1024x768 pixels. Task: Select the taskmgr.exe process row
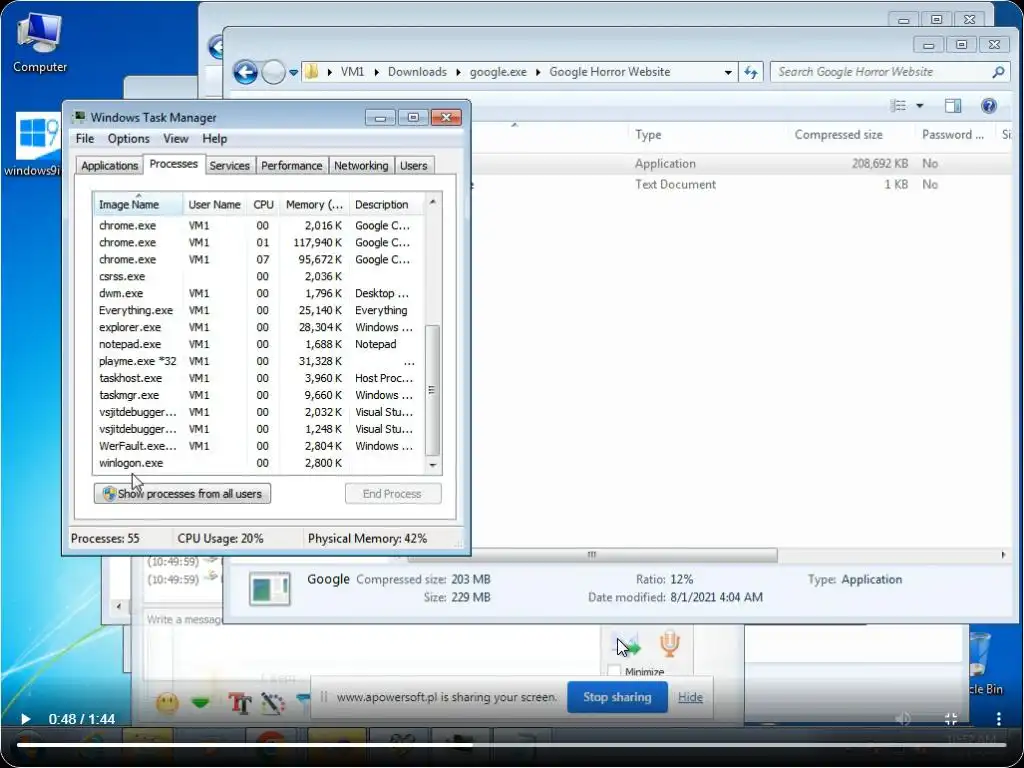pos(259,395)
